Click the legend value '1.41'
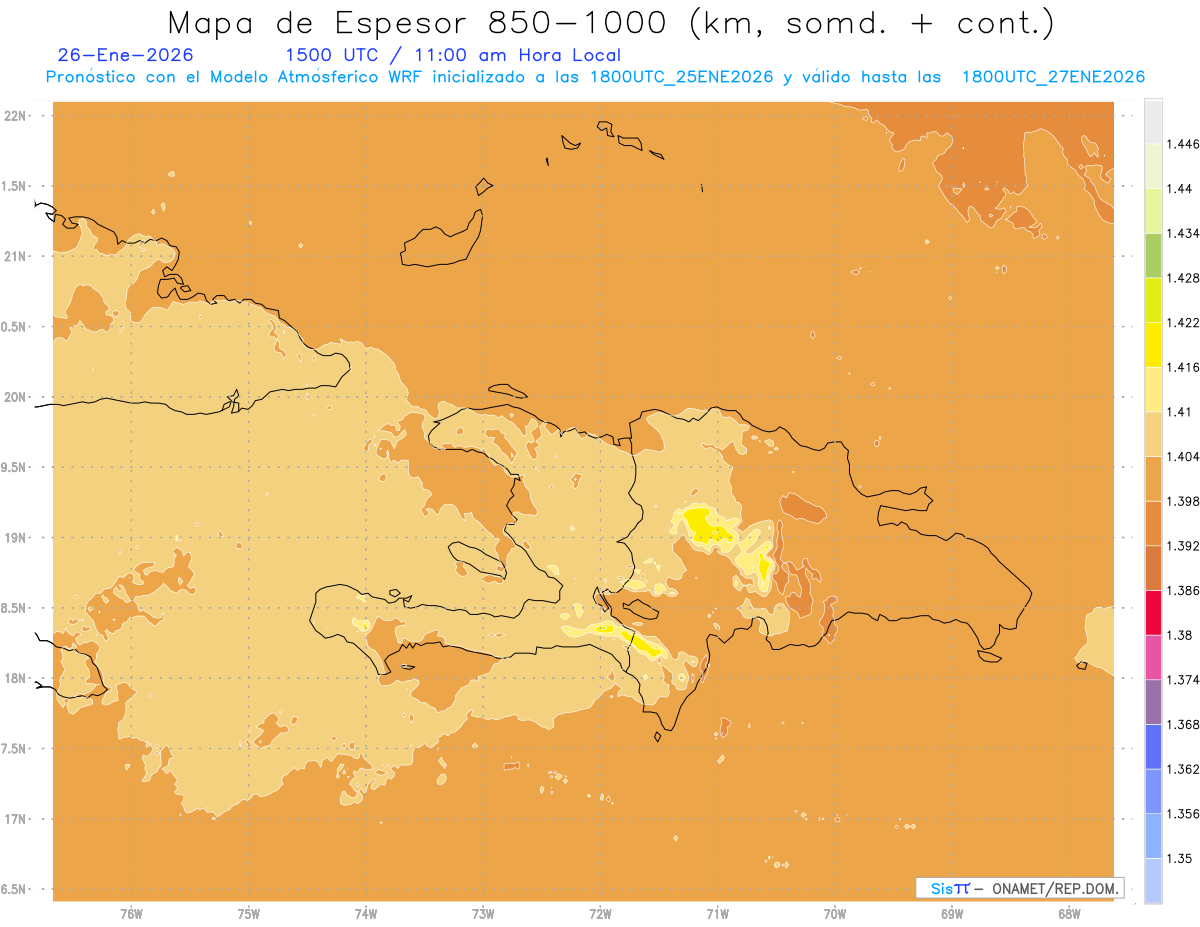1200x927 pixels. (x=1179, y=412)
